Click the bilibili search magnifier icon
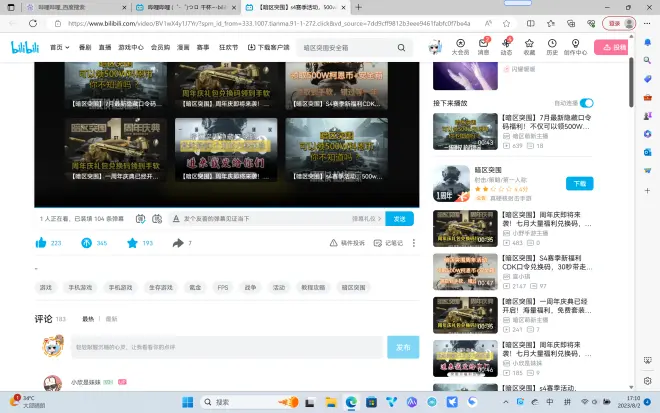This screenshot has width=660, height=413. pos(402,48)
